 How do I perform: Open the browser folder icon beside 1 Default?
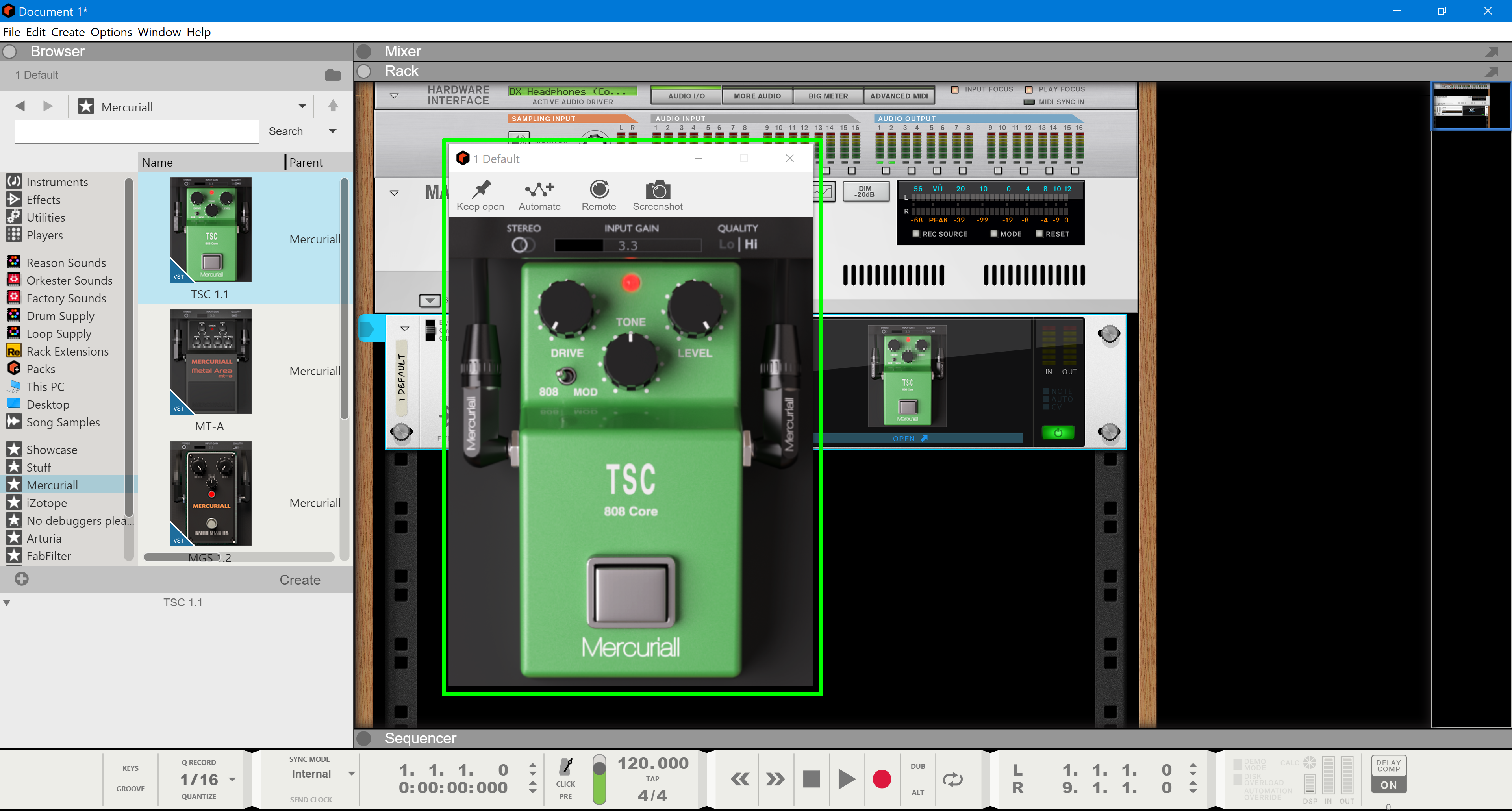point(332,74)
